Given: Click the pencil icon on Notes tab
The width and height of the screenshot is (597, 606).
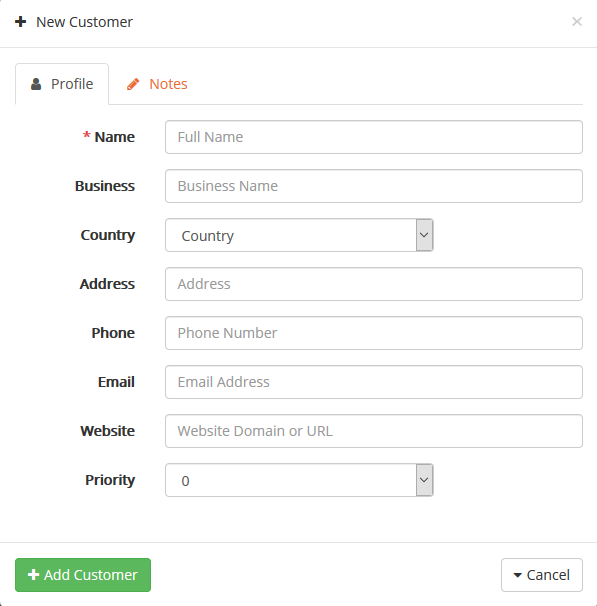Looking at the screenshot, I should (x=133, y=84).
